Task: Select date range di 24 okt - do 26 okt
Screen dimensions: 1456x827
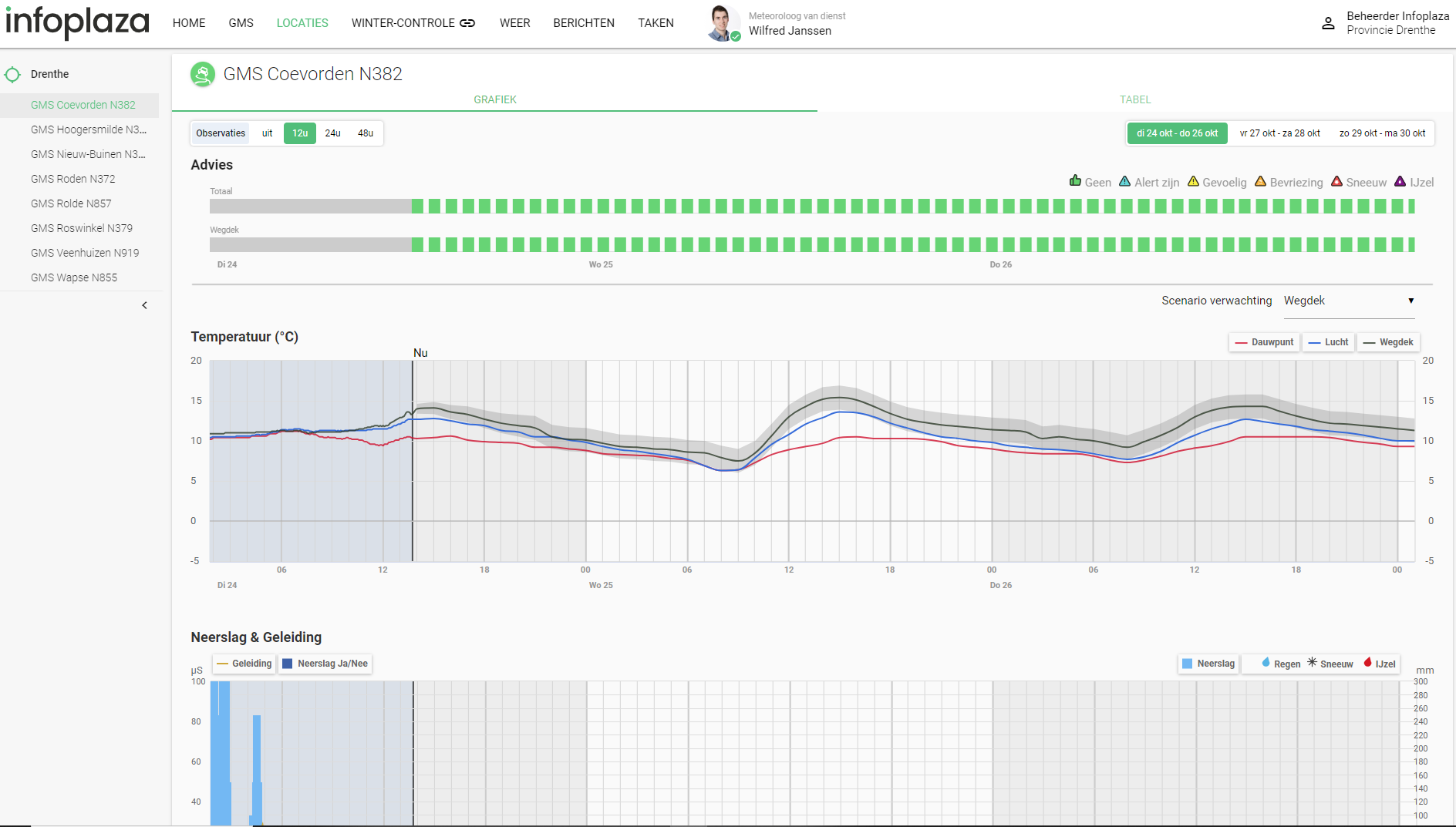Action: (1177, 133)
